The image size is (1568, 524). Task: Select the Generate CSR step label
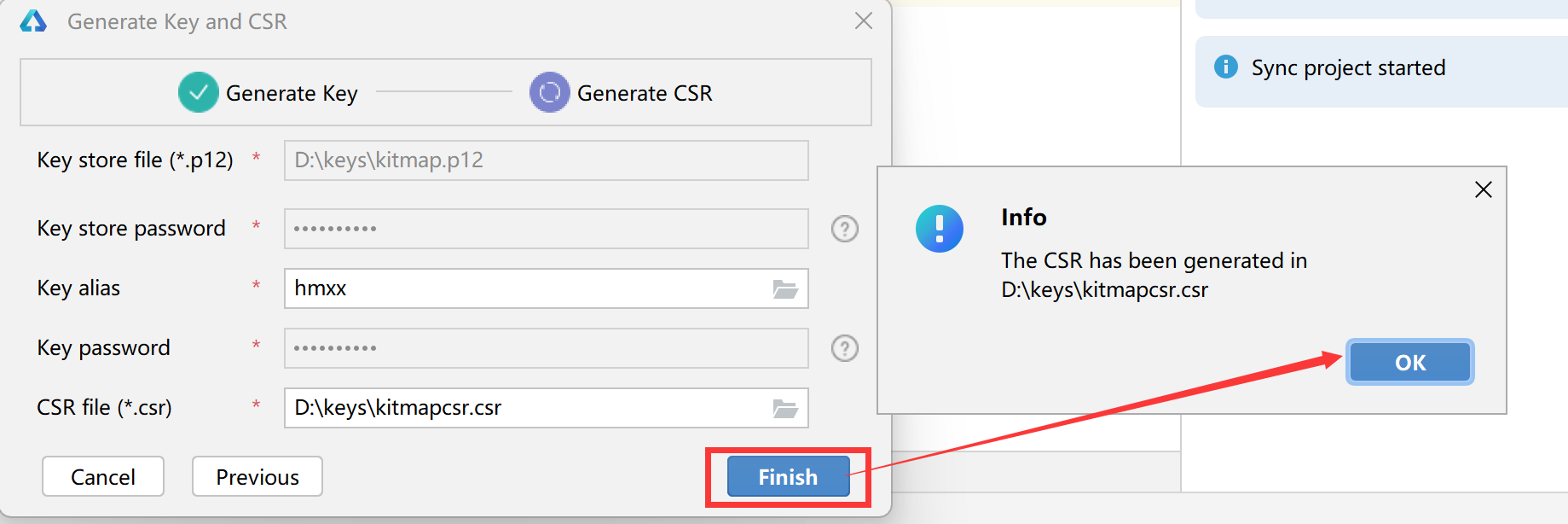point(645,93)
